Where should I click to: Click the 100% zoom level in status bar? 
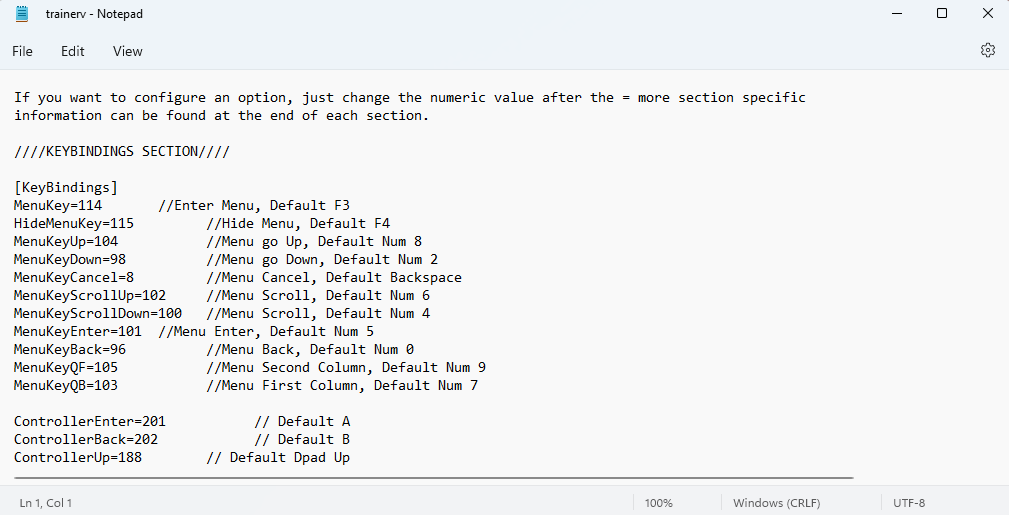point(658,503)
